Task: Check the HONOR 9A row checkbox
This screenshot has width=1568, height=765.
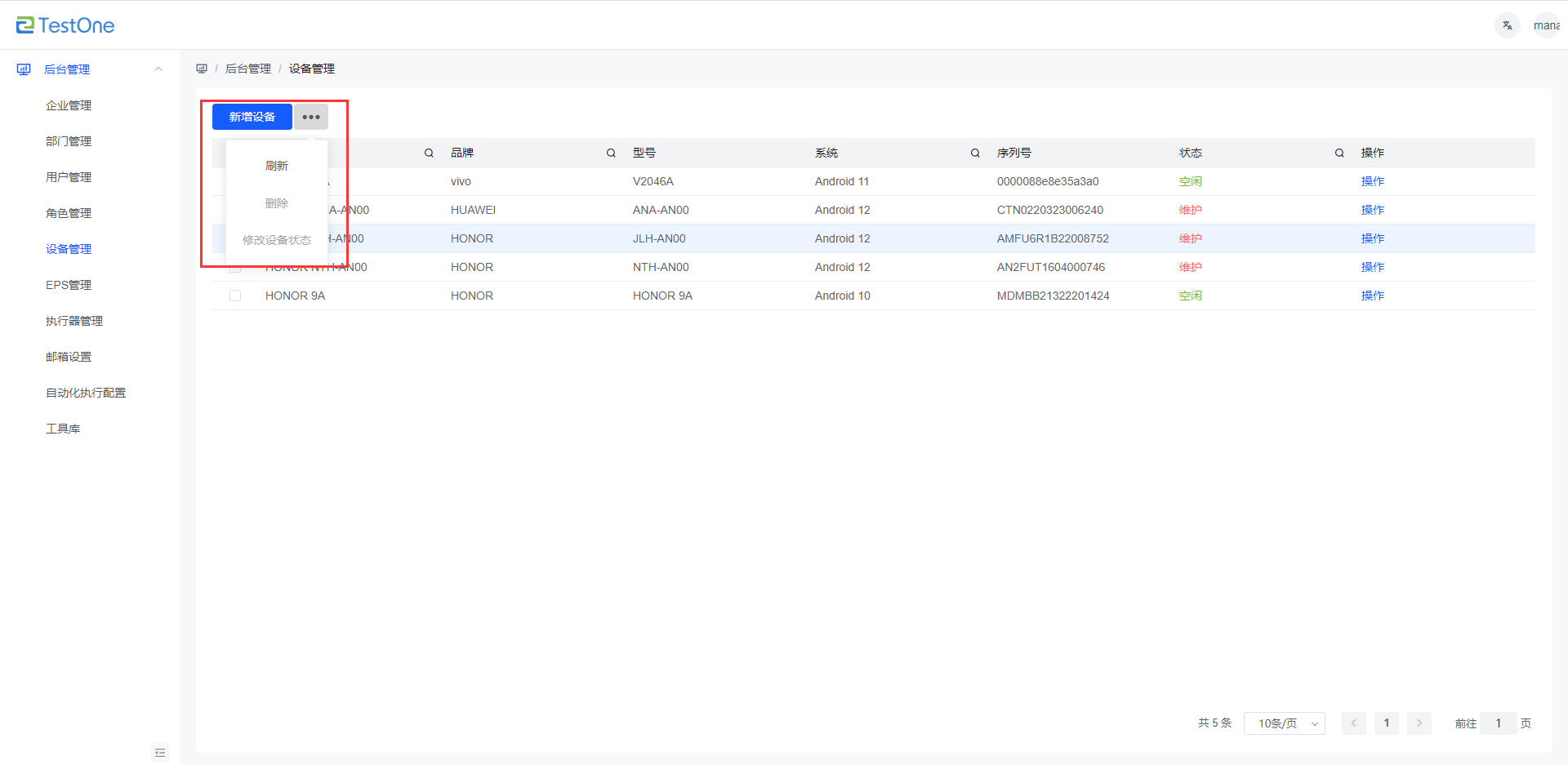Action: click(x=235, y=296)
